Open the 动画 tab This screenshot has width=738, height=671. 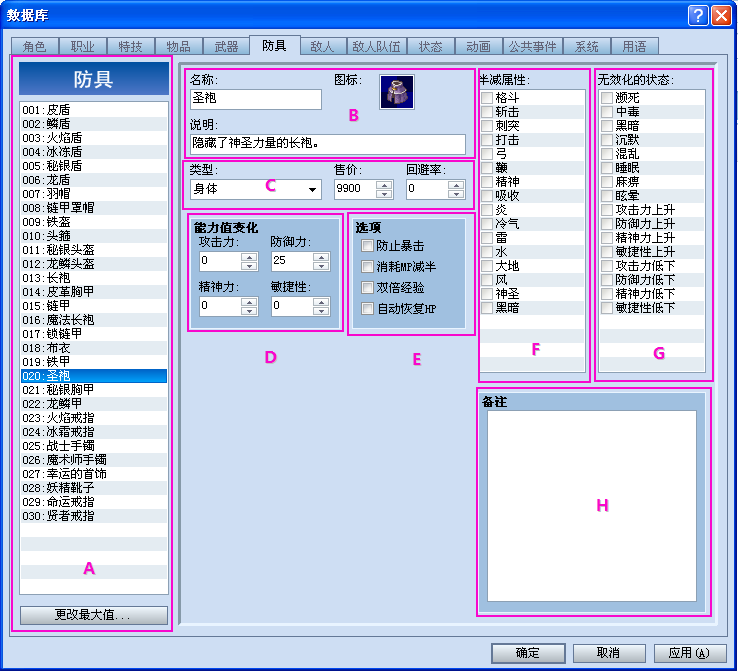479,47
